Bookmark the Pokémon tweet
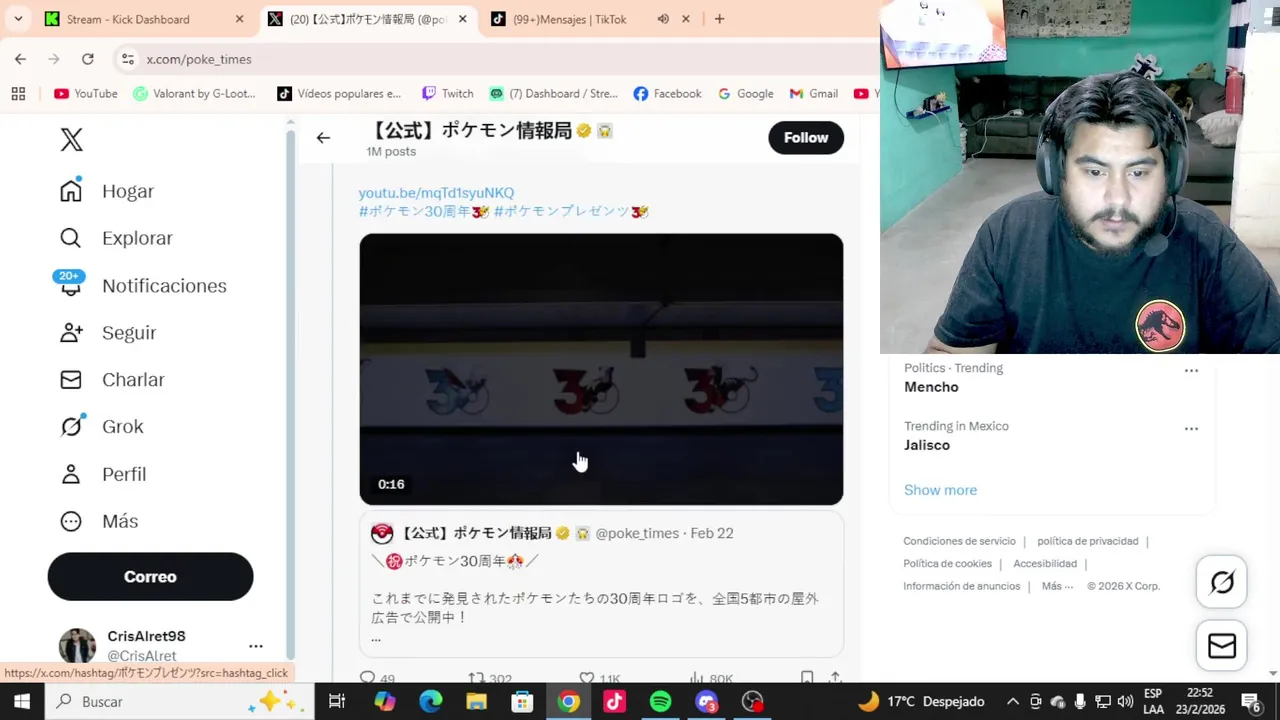Viewport: 1280px width, 720px height. (807, 678)
